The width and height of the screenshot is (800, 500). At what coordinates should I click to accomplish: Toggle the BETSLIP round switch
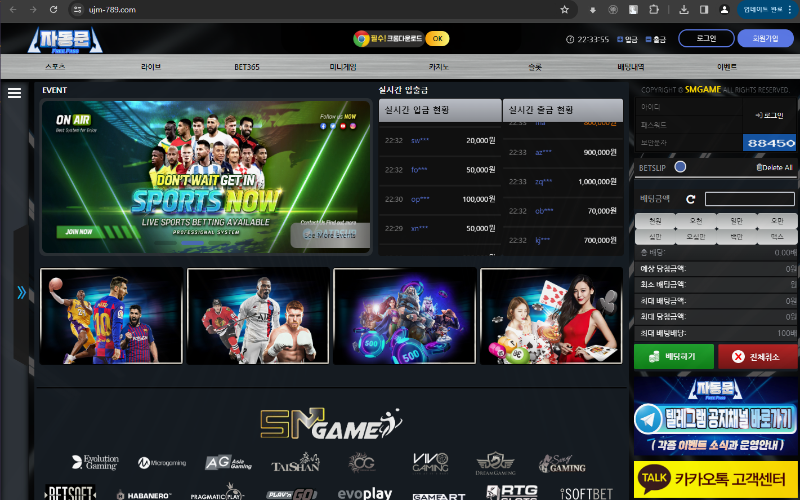[x=680, y=167]
